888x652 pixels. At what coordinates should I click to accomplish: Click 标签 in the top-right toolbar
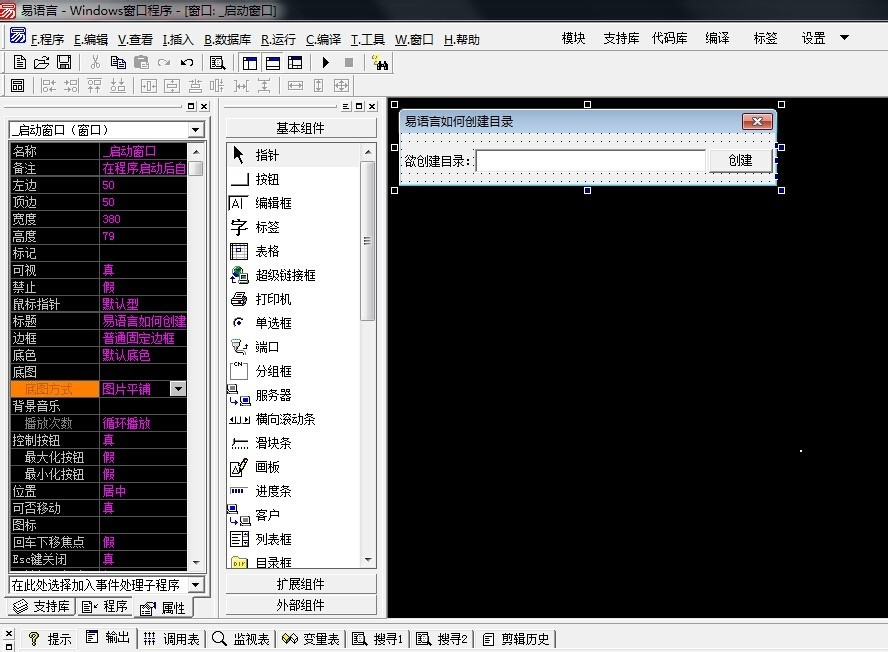765,38
